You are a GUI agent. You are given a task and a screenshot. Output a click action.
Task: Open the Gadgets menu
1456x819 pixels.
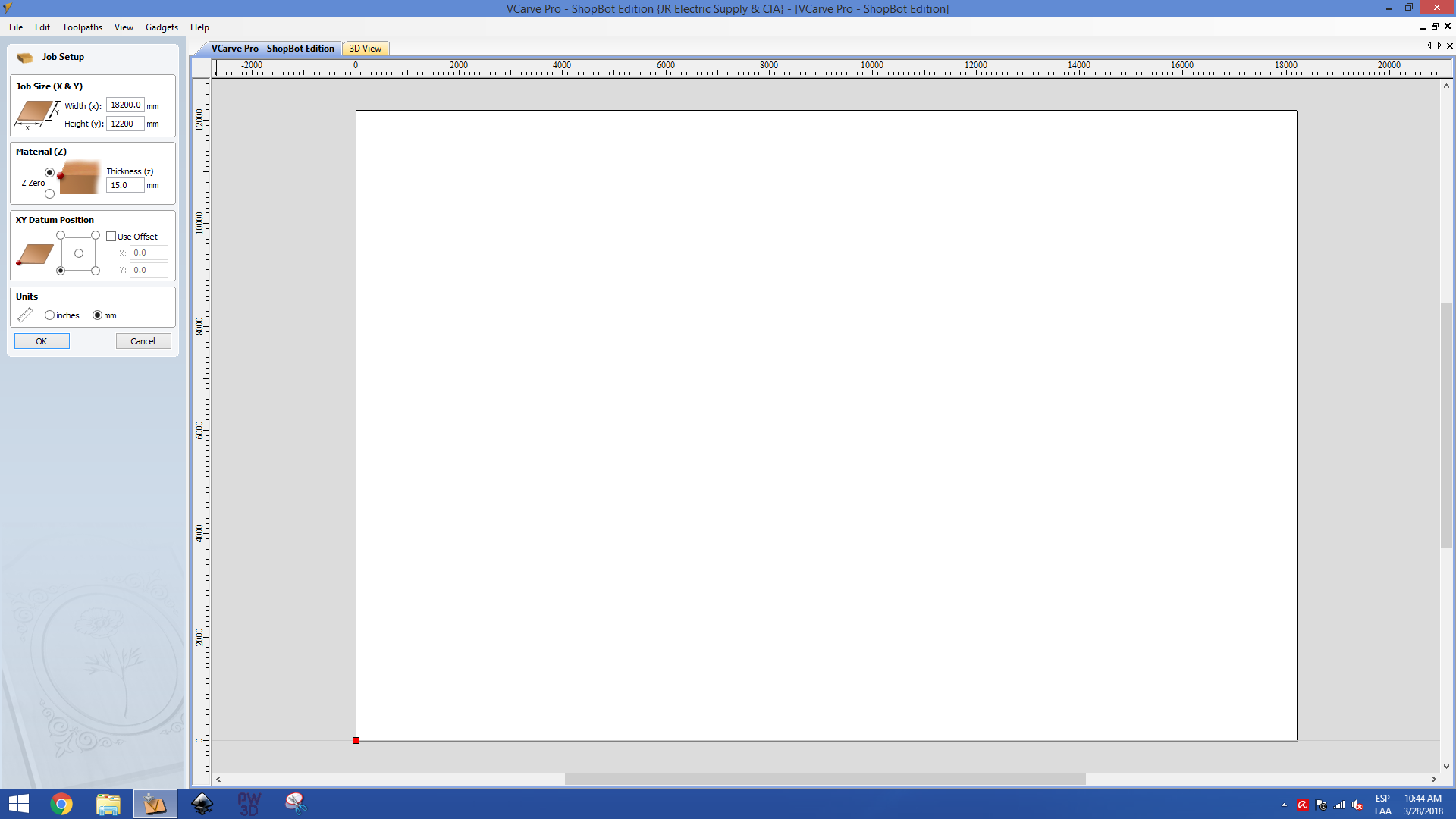[162, 27]
